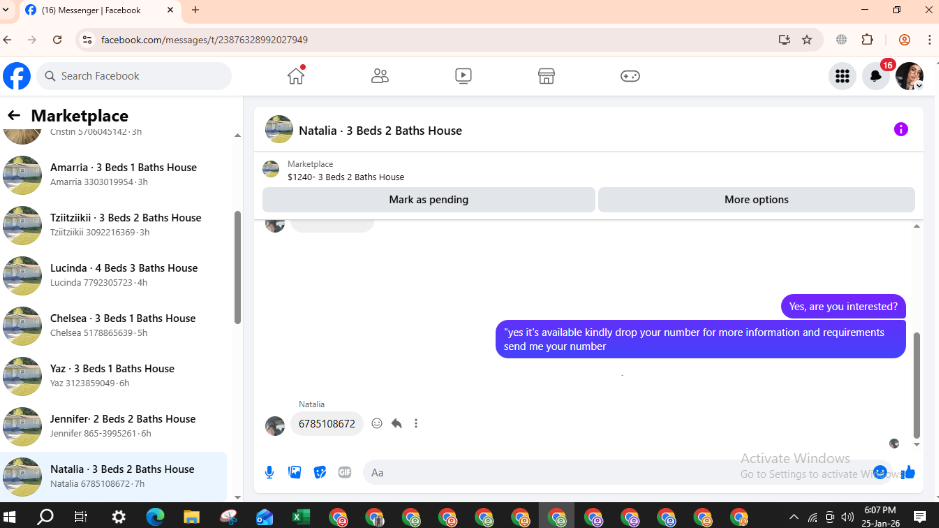Open Yaz 3 Beds 1 Baths conversation
The image size is (939, 528).
pyautogui.click(x=114, y=376)
